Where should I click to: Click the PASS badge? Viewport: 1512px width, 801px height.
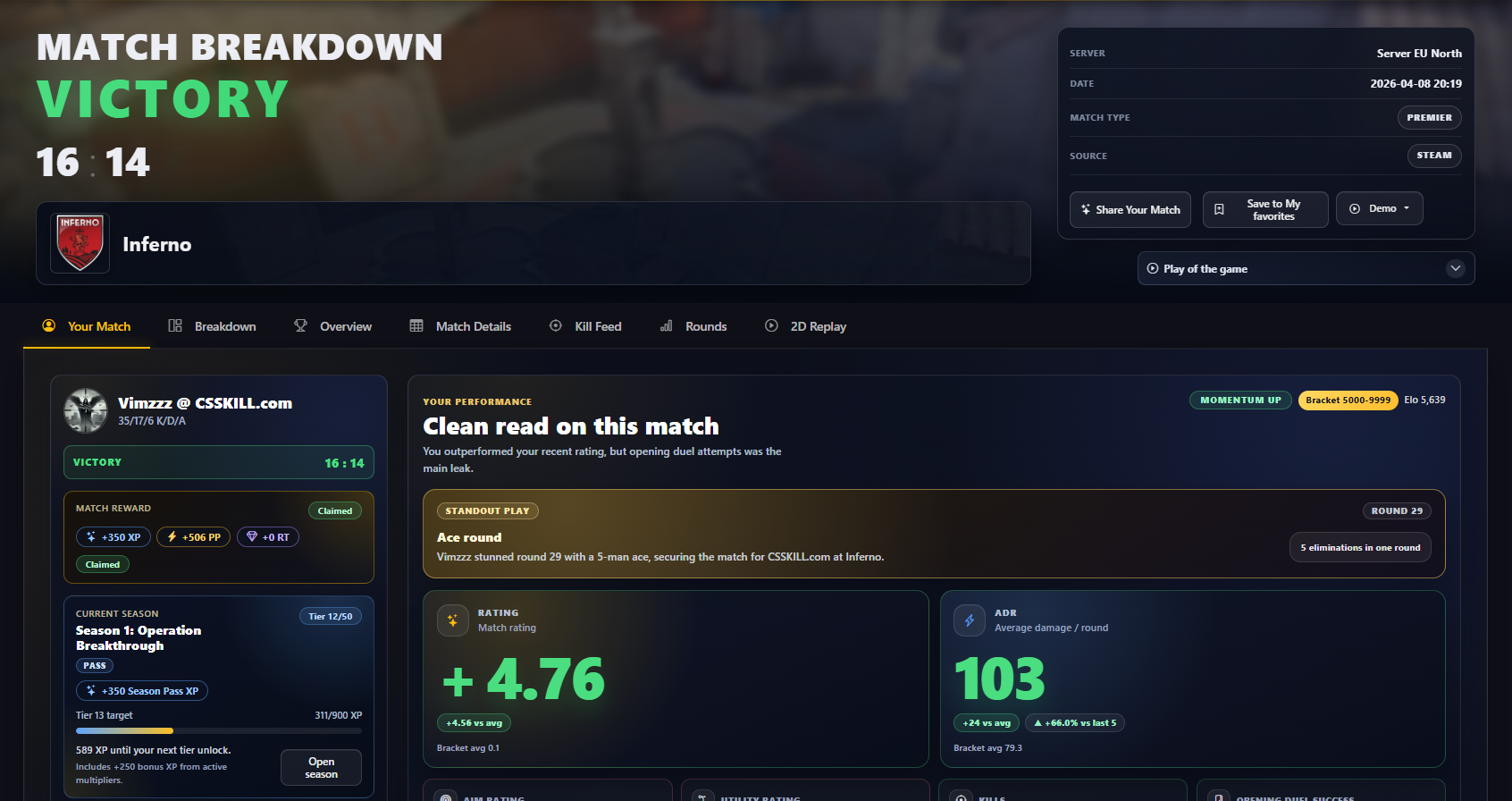[x=95, y=665]
